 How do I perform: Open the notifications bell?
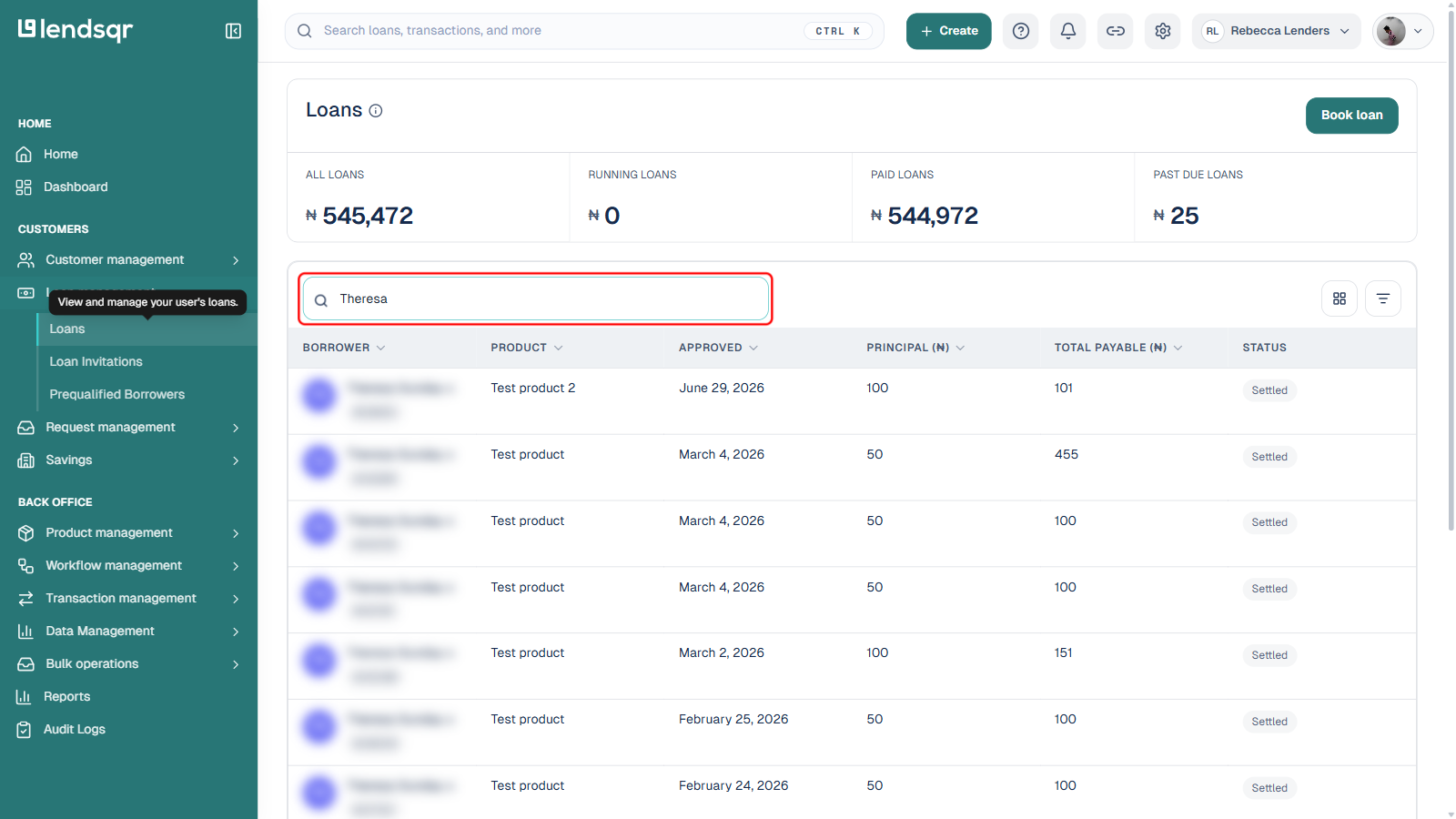tap(1068, 31)
